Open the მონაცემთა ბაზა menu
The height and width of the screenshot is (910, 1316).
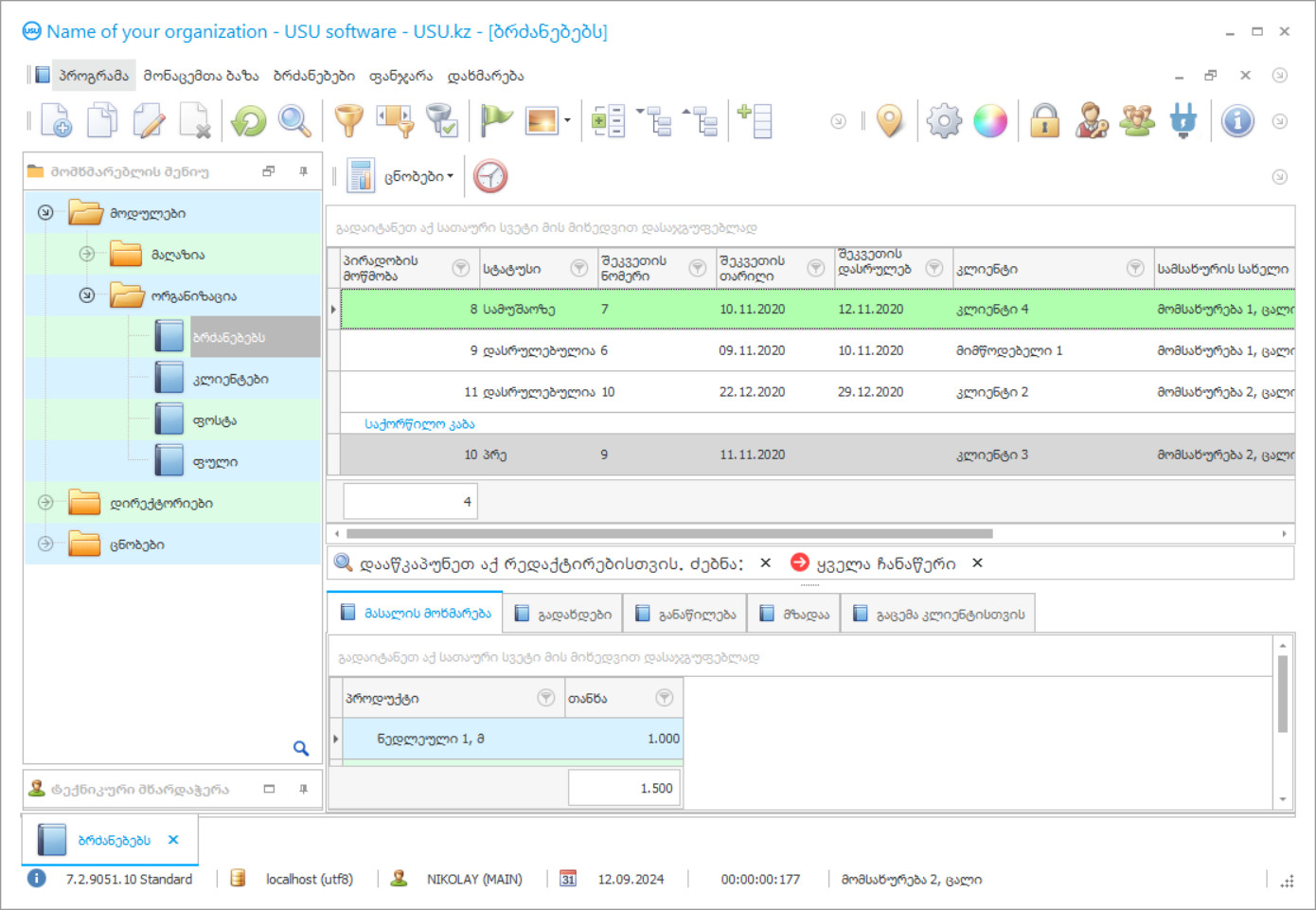201,76
